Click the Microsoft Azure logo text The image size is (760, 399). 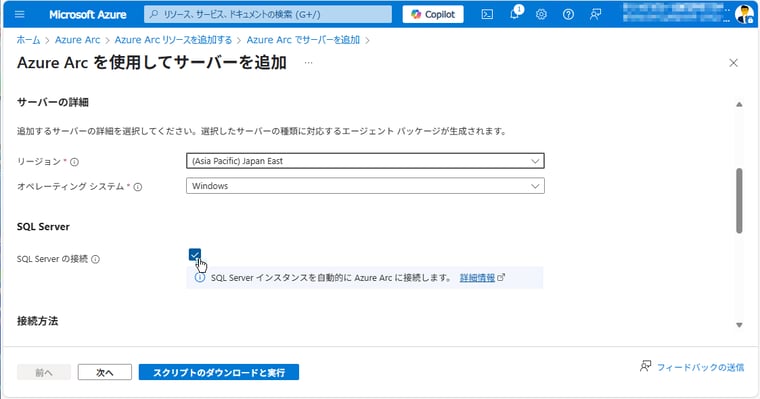point(88,15)
